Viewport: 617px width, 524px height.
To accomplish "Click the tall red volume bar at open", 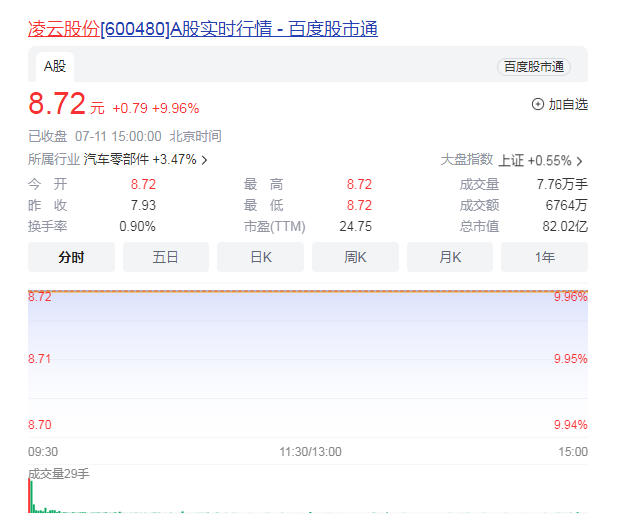I will point(30,495).
